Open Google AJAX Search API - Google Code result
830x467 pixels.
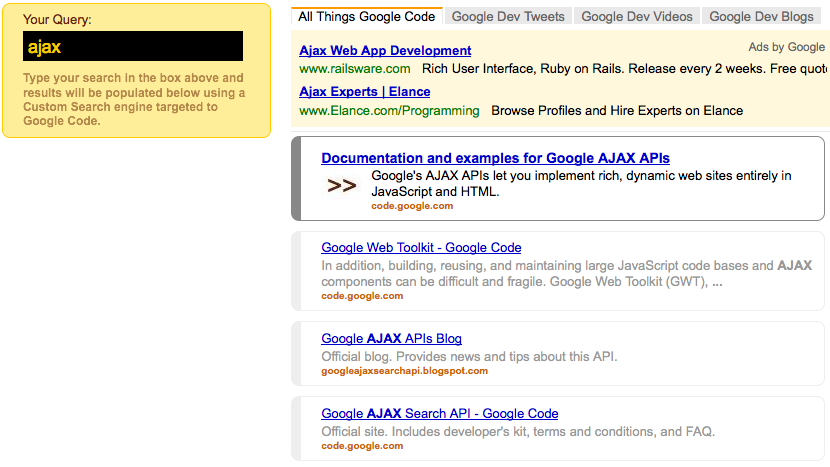(439, 413)
